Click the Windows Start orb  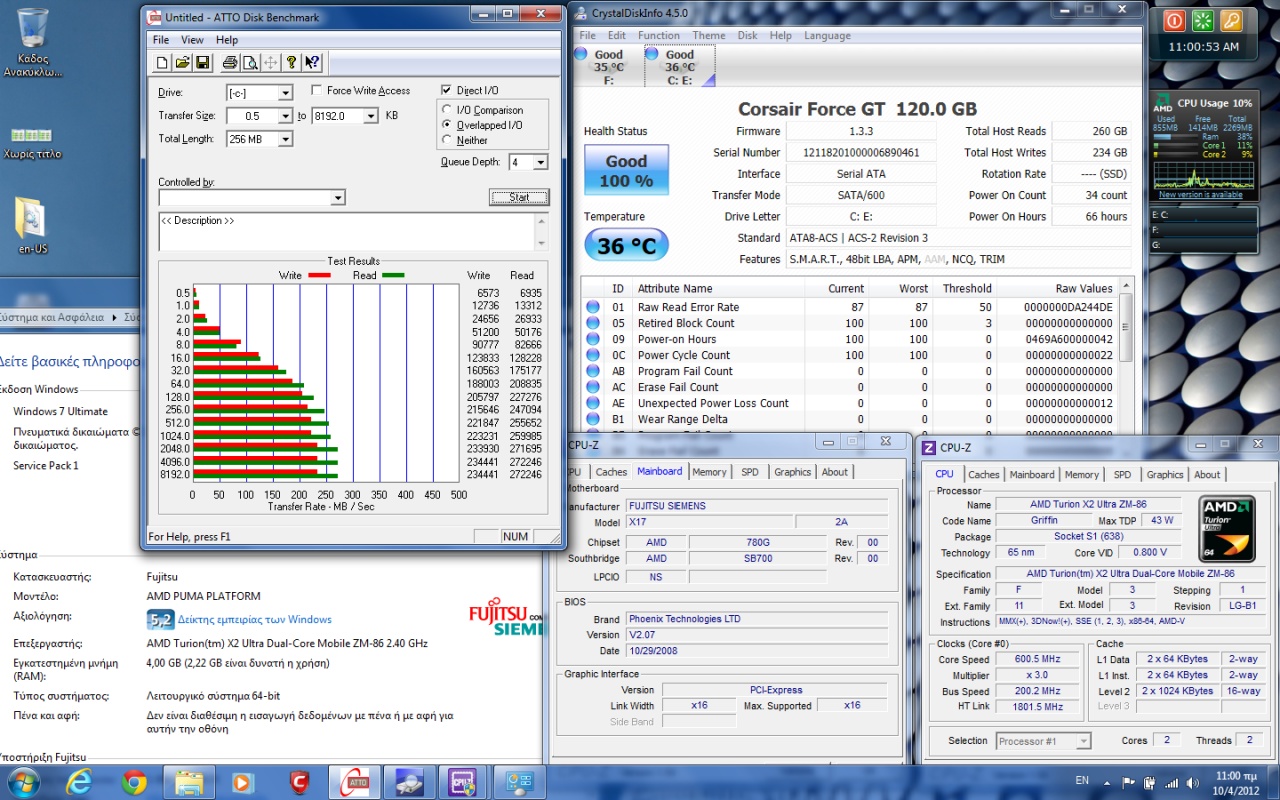23,781
